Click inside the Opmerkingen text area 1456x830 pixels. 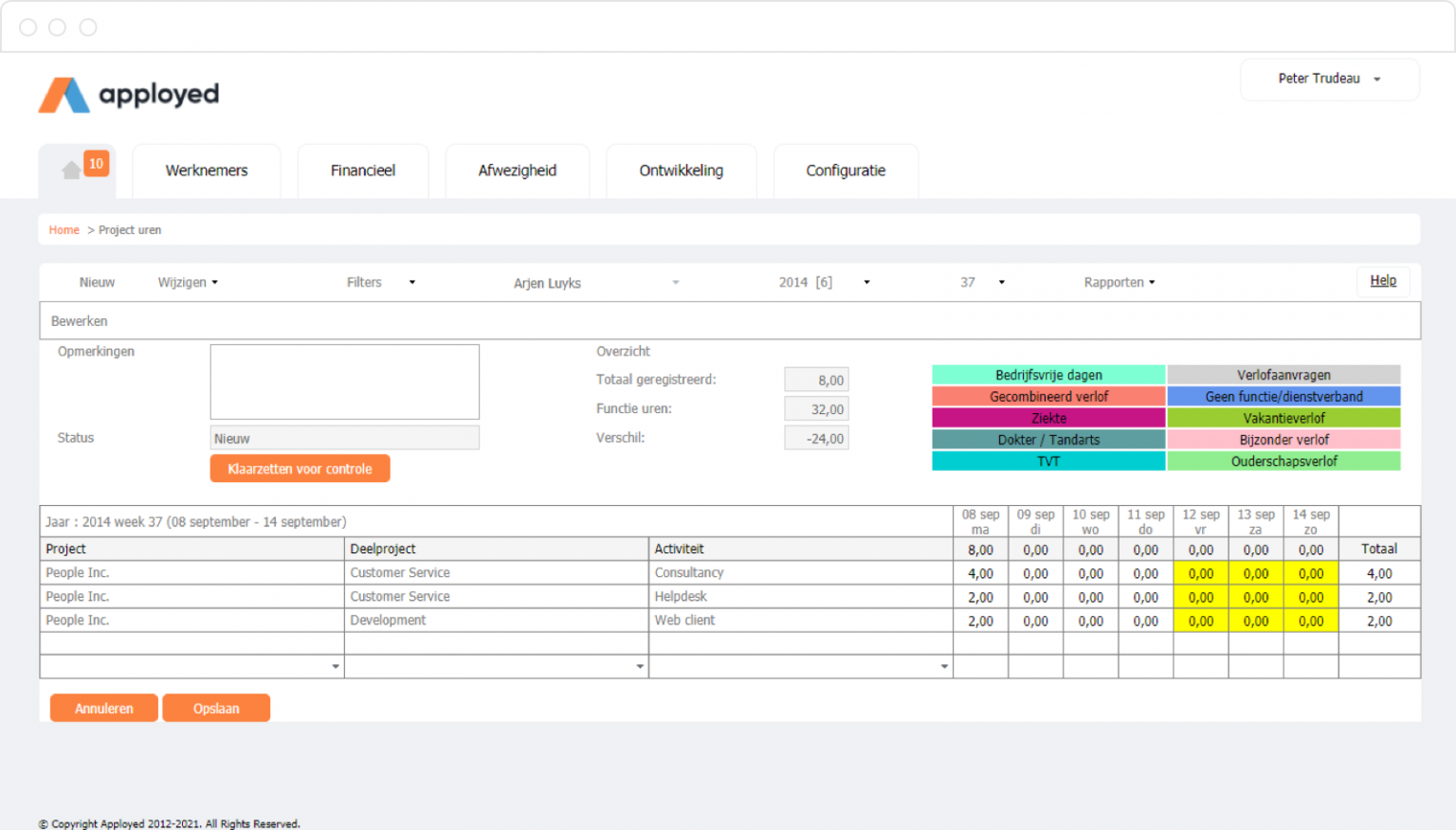[x=344, y=381]
